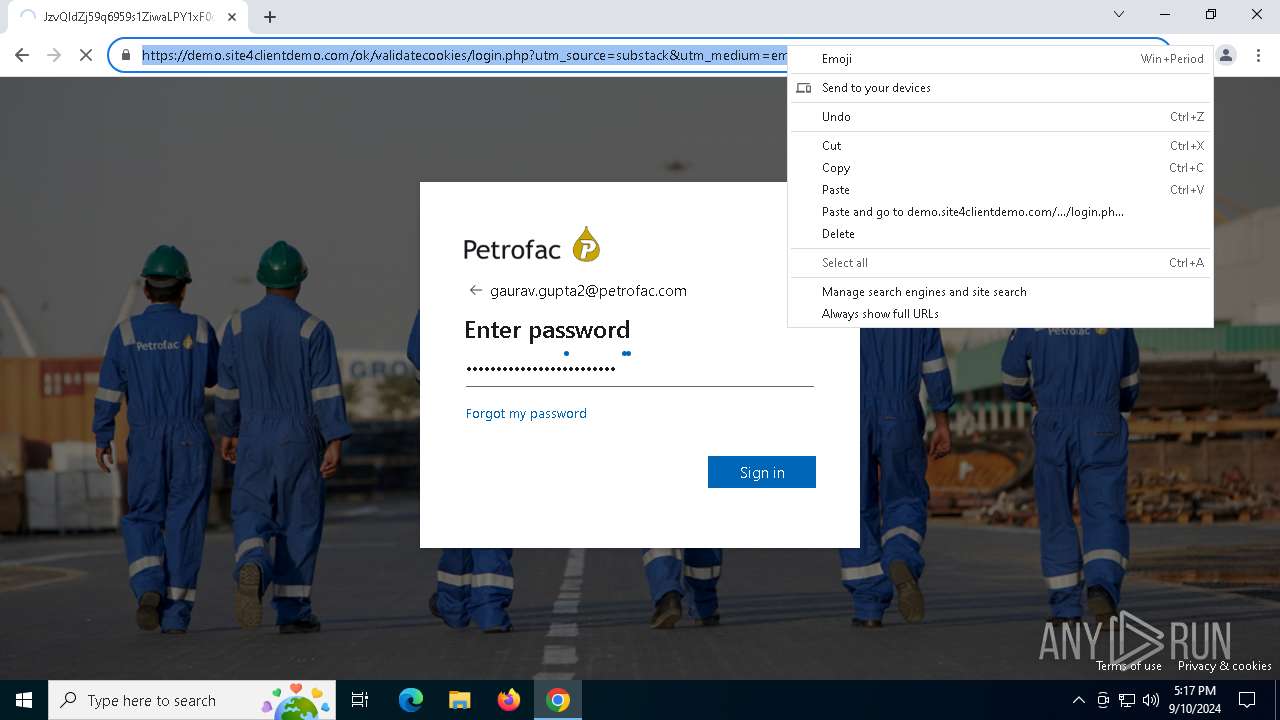Open a new browser tab
Image resolution: width=1280 pixels, height=720 pixels.
269,17
